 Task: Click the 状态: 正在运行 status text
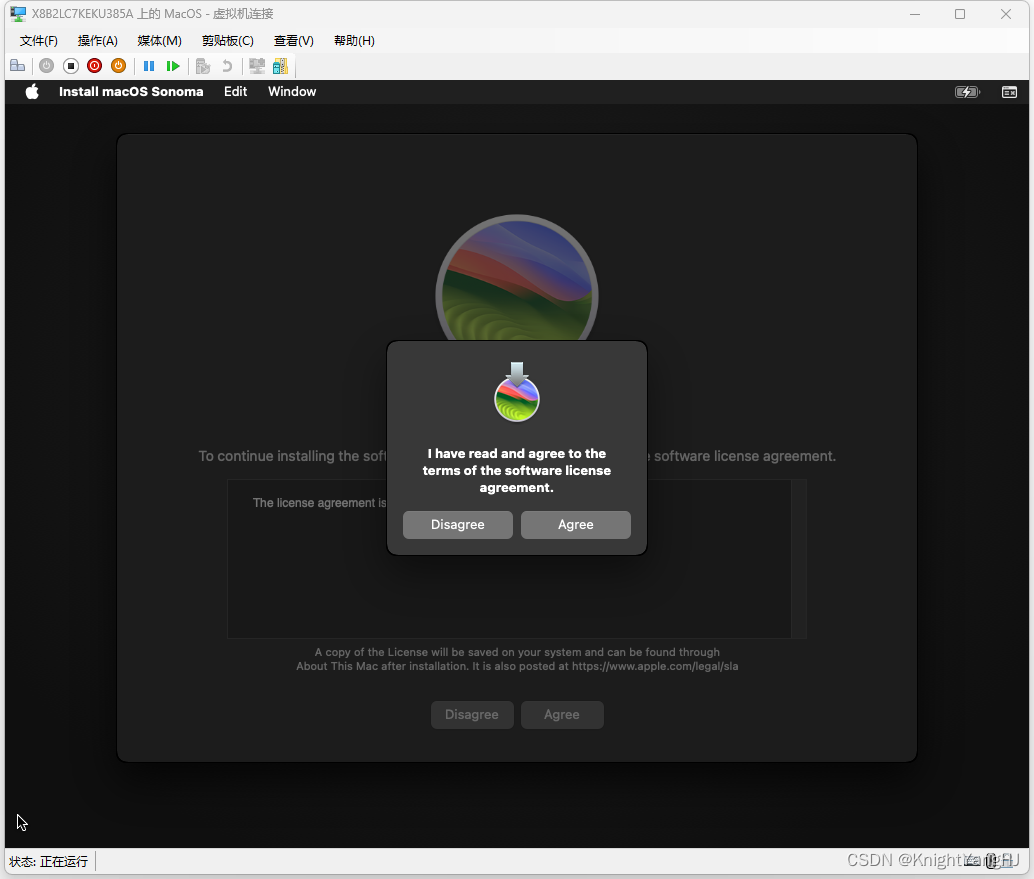coord(49,862)
